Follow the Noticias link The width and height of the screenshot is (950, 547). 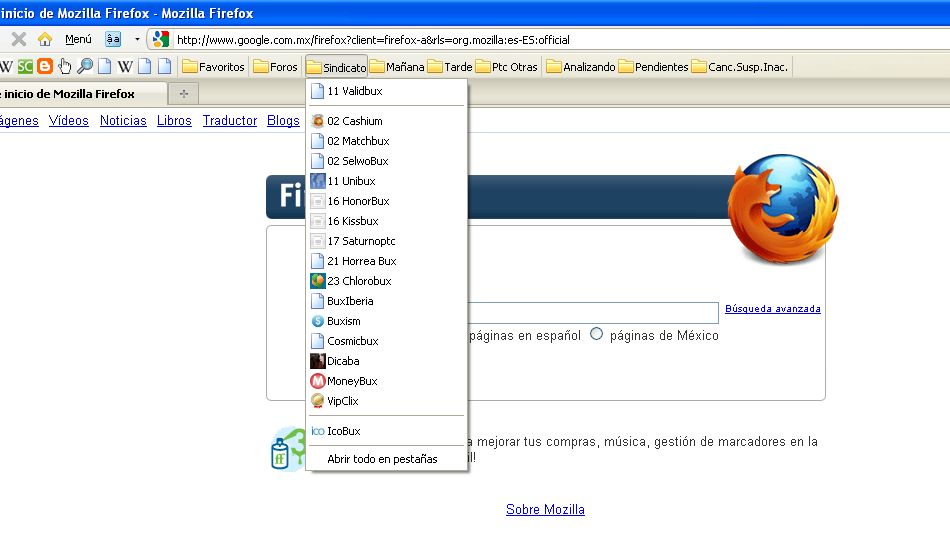click(x=123, y=121)
